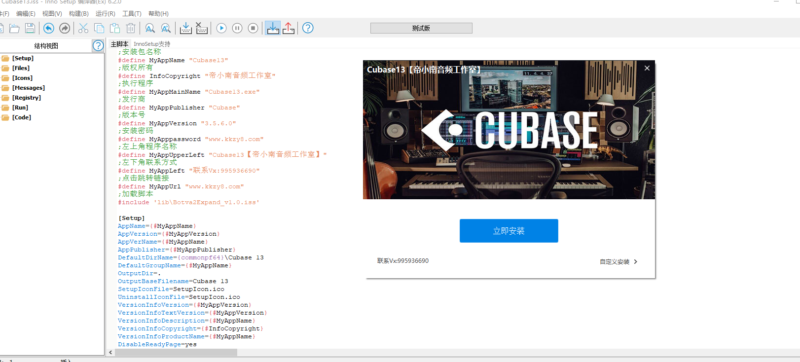Click the Cubase banner image in installer
Viewport: 800px width, 362px height.
[509, 130]
